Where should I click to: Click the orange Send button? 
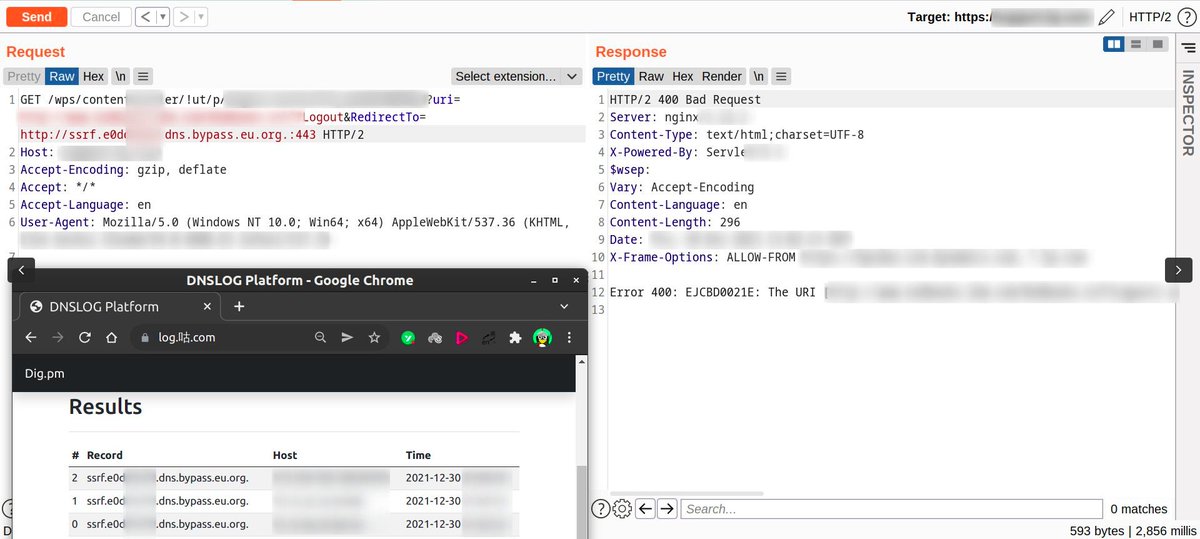tap(36, 17)
